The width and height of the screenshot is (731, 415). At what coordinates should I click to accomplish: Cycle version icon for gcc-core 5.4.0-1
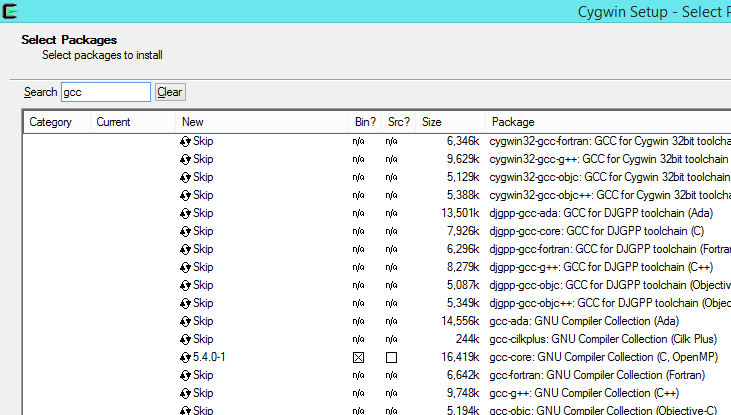186,358
